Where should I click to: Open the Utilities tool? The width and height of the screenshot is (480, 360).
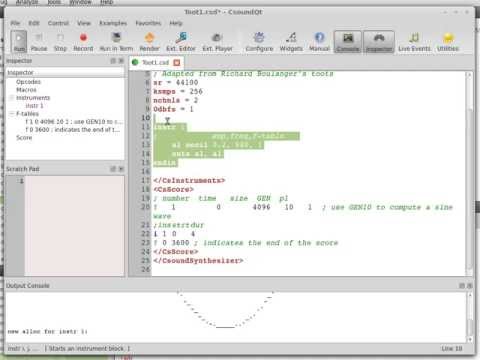448,41
